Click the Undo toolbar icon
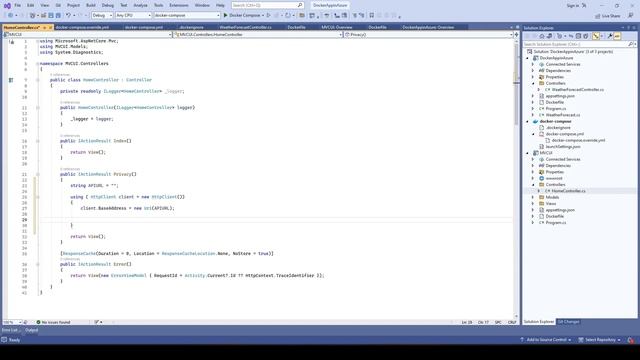 68,15
